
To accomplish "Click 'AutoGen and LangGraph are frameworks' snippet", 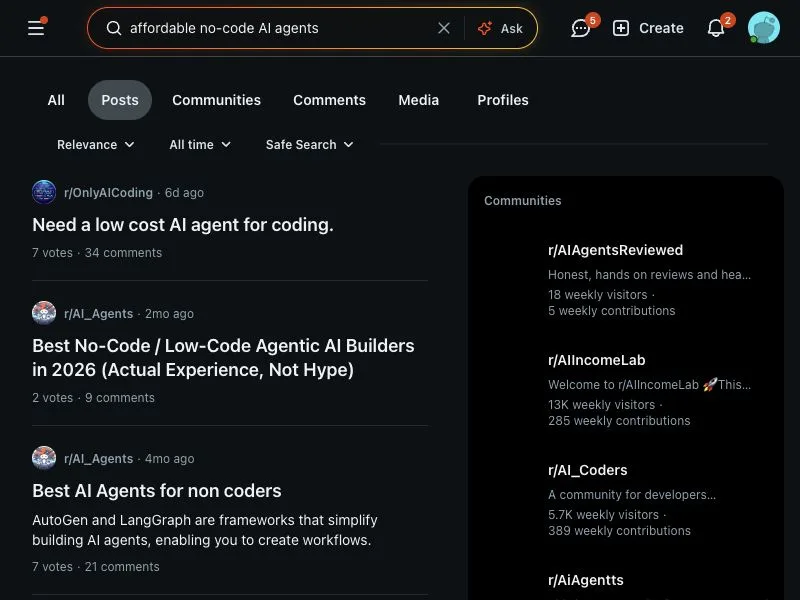I will tap(205, 530).
